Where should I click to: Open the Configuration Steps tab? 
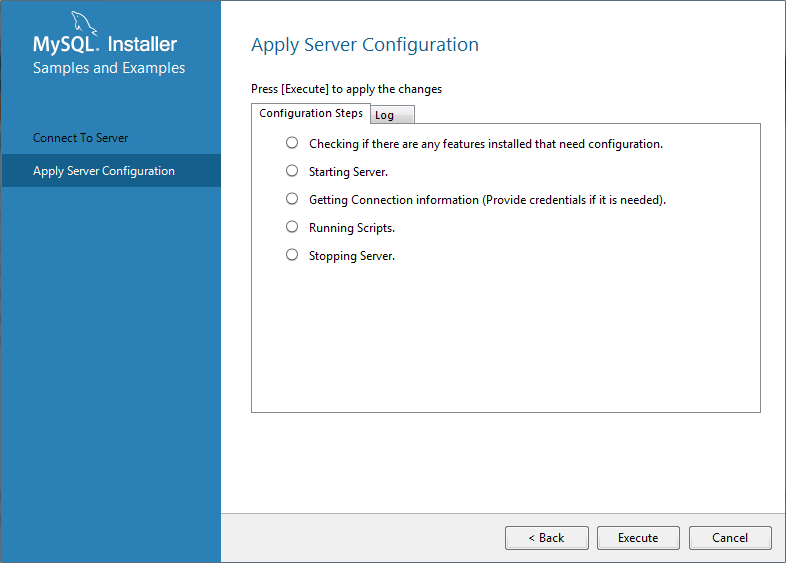pos(311,113)
